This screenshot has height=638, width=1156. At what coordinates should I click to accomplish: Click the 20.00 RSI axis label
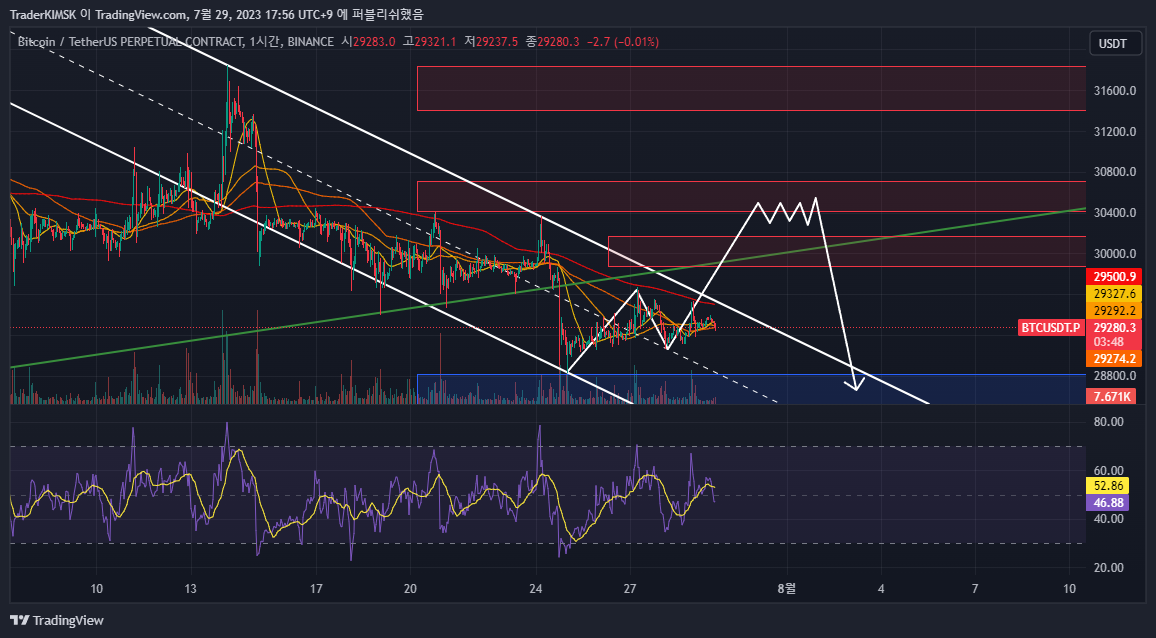pyautogui.click(x=1108, y=568)
